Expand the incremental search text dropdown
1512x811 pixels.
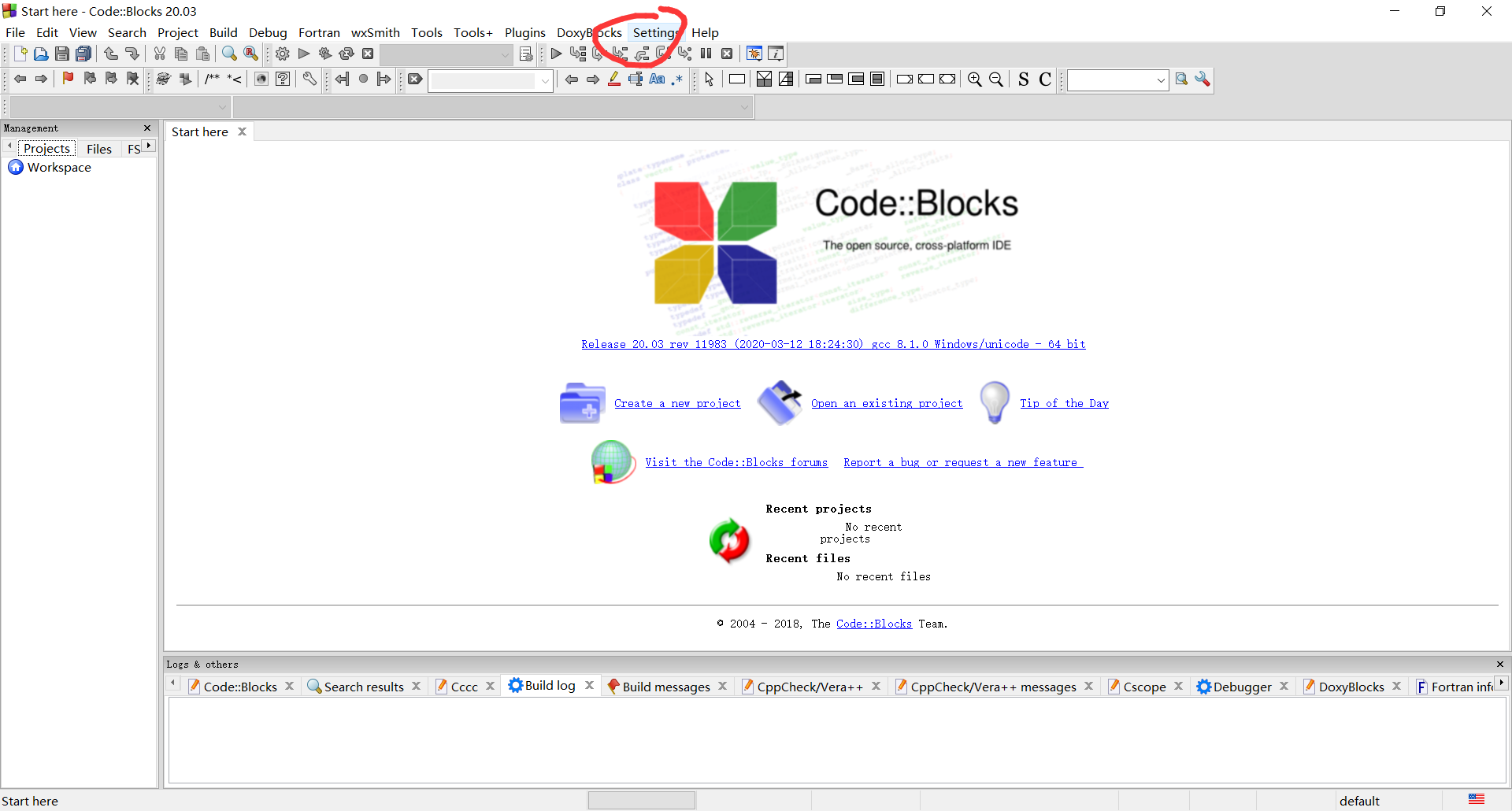tap(545, 80)
